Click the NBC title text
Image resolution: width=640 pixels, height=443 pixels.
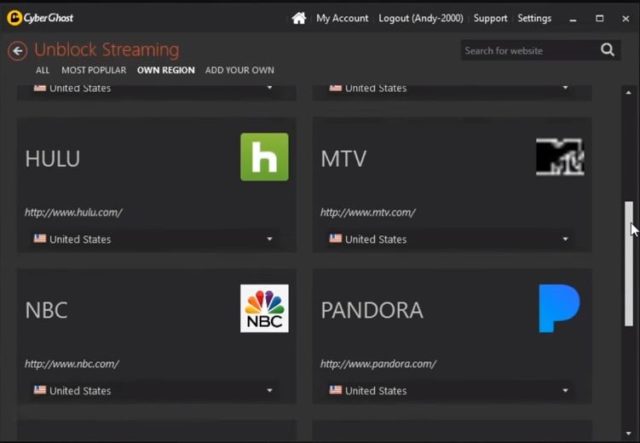(46, 310)
